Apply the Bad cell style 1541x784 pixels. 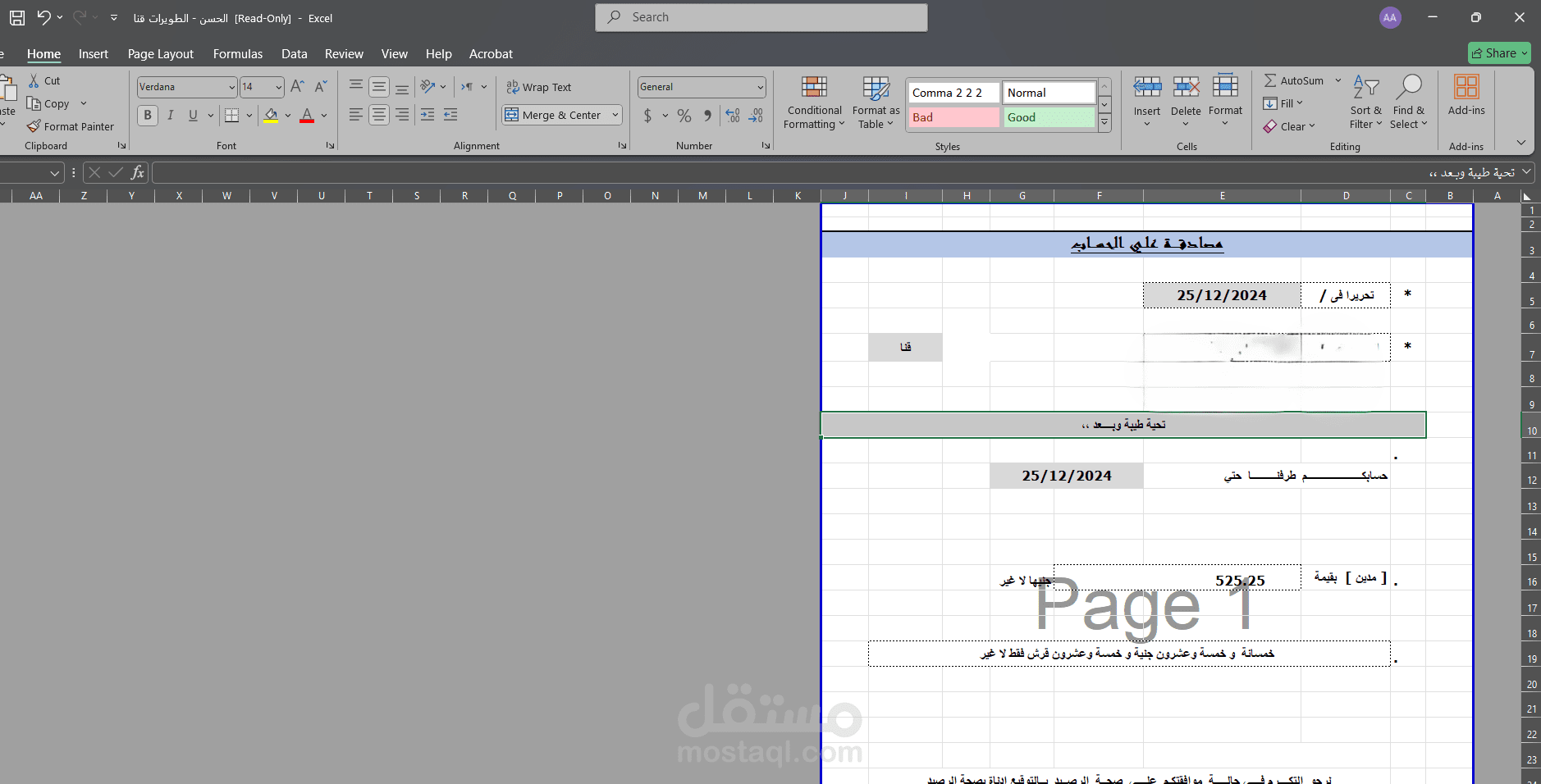click(x=953, y=117)
